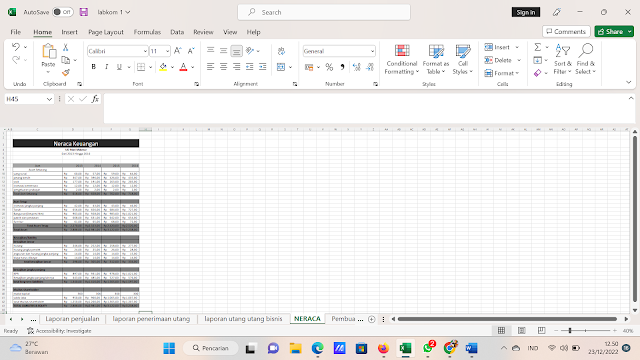Switch to the Formulas tab
640x360 pixels.
(x=147, y=32)
